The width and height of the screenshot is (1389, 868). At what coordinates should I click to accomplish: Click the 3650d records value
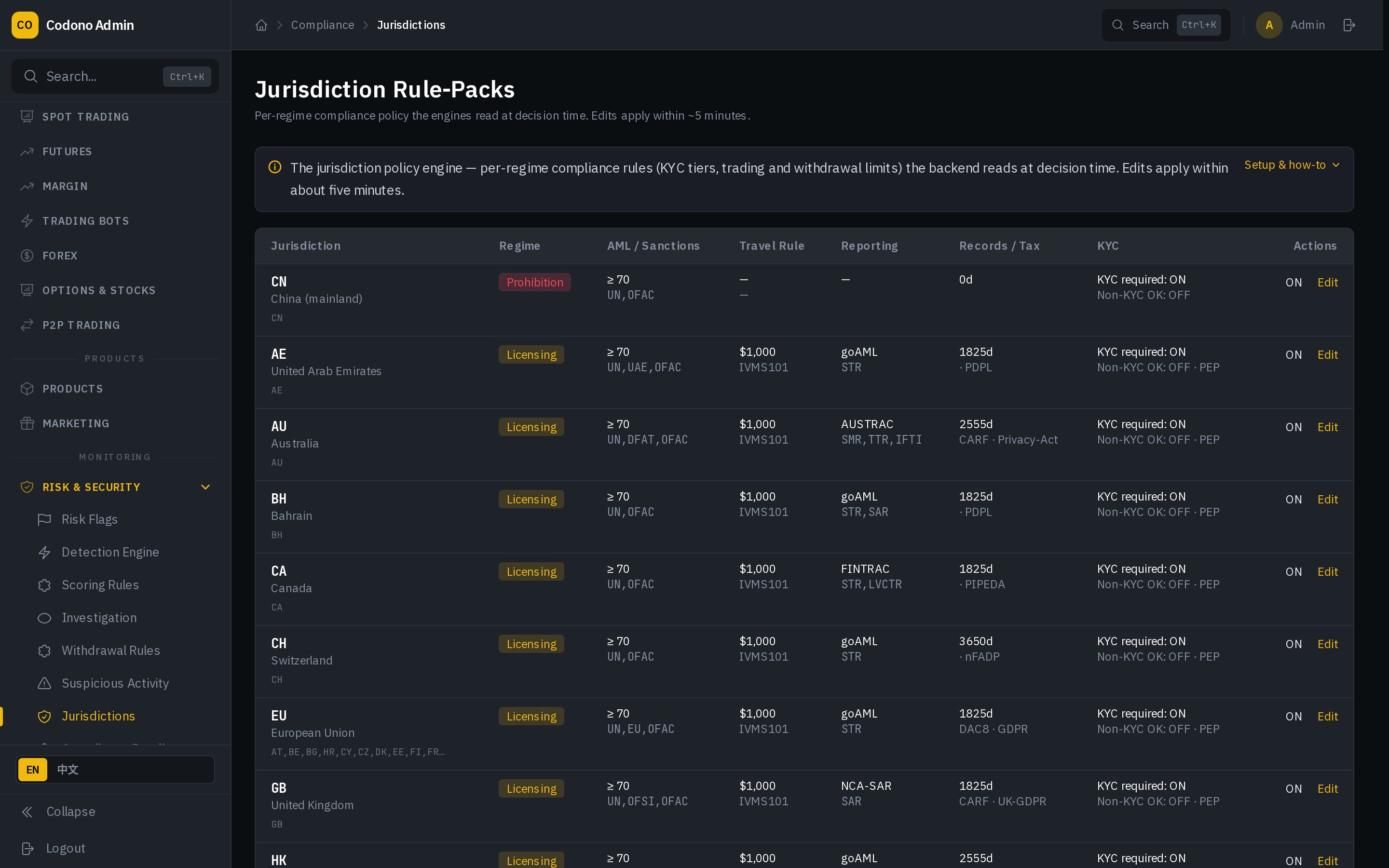pyautogui.click(x=976, y=641)
